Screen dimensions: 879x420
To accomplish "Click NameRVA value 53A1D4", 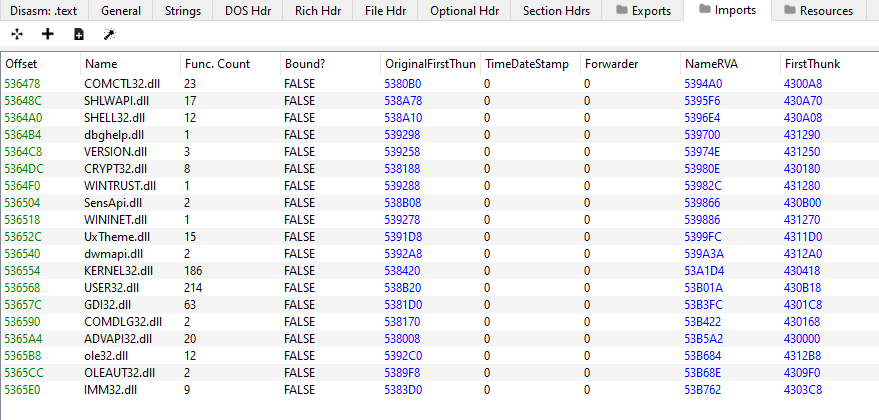I will pyautogui.click(x=704, y=271).
